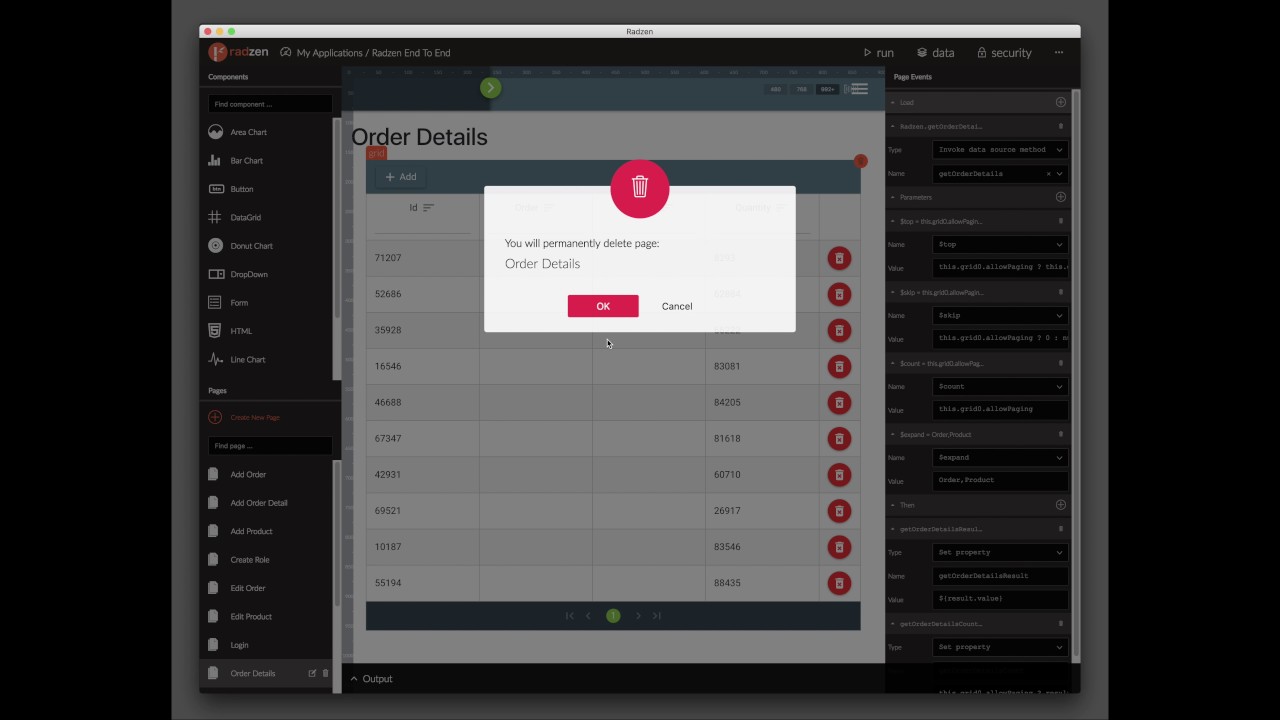This screenshot has height=720, width=1280.
Task: Open the getOrderDetails Name dropdown
Action: 1000,174
